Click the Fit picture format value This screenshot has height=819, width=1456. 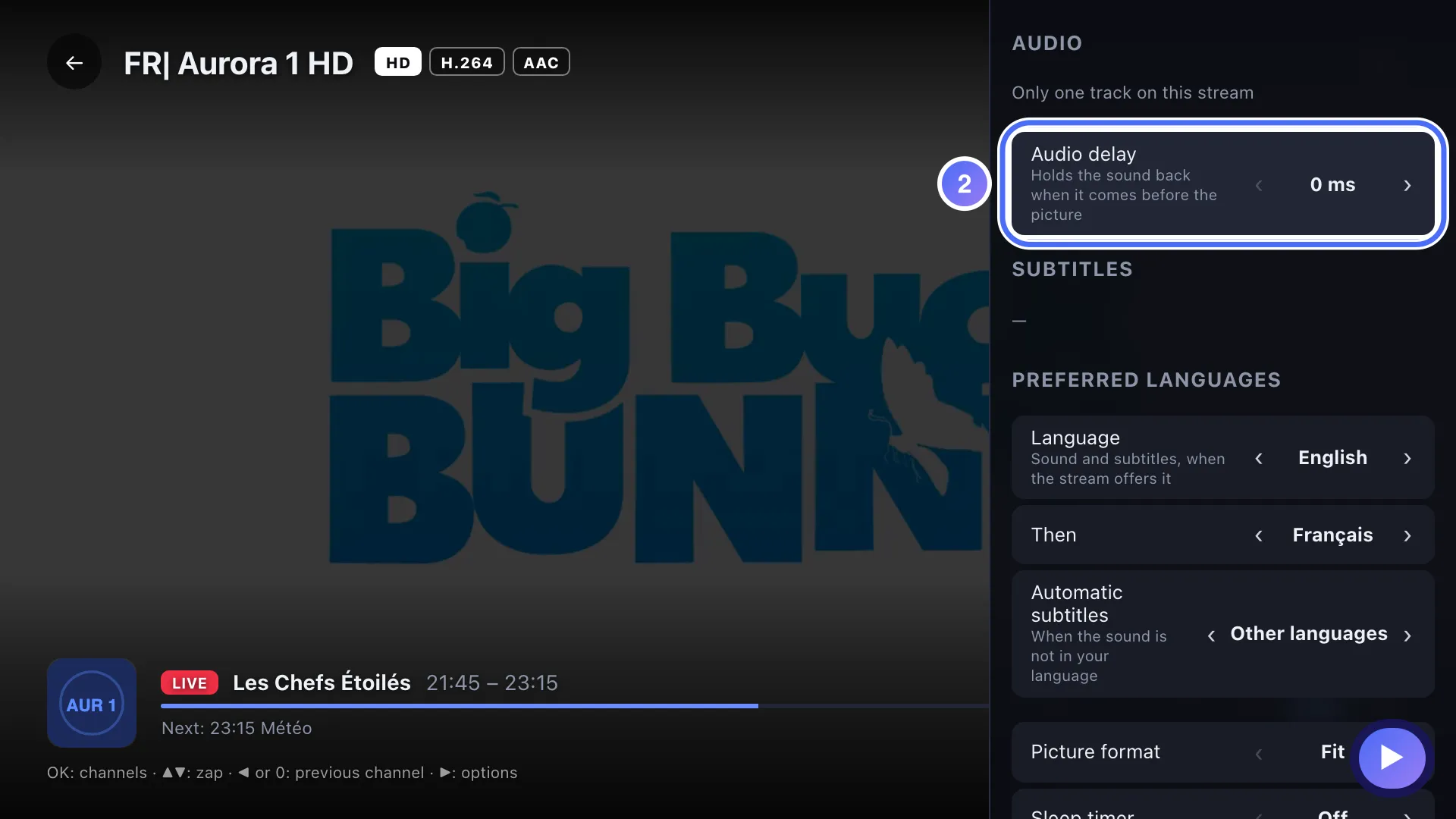click(x=1332, y=752)
